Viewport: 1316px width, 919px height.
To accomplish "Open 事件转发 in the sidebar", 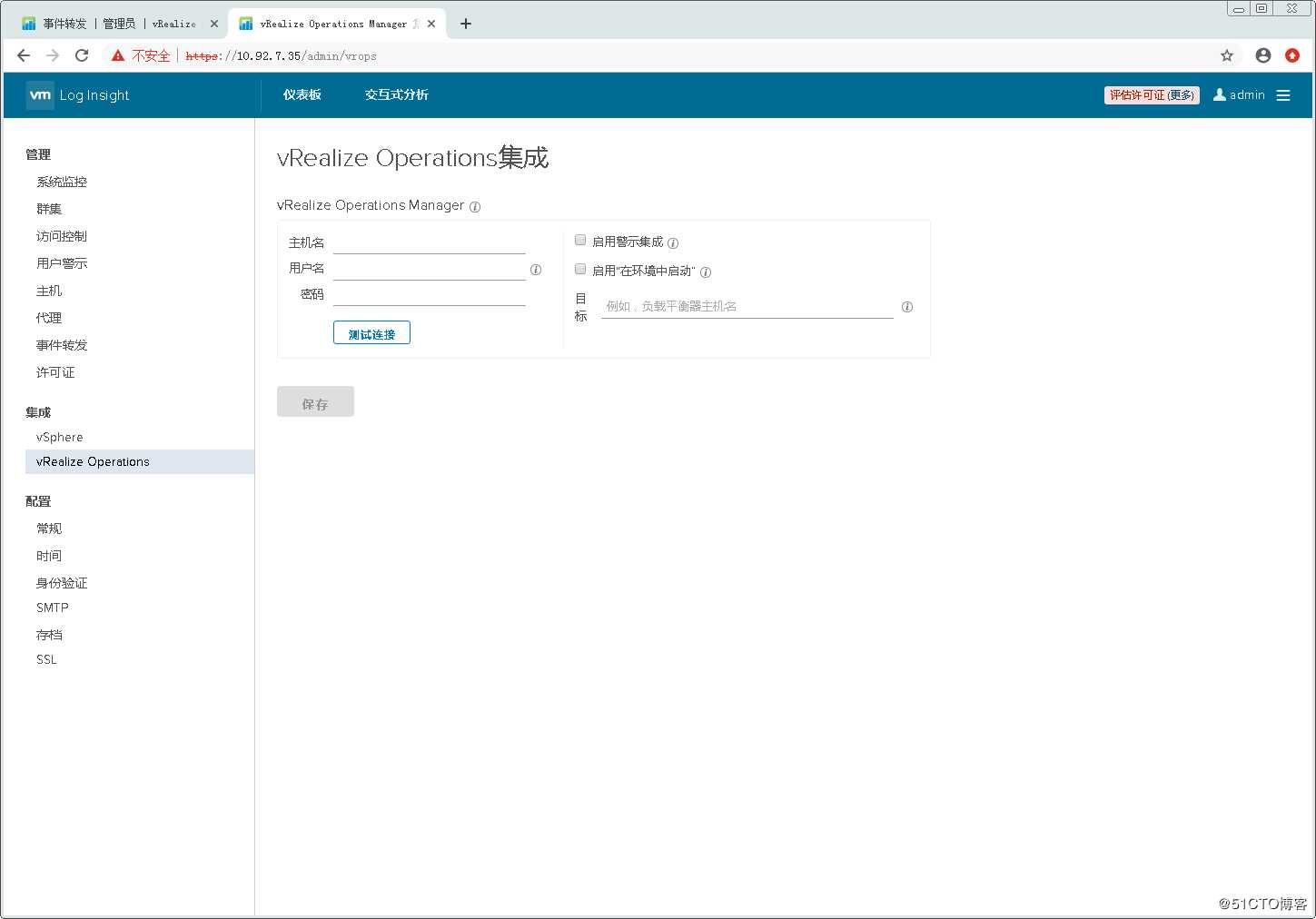I will [x=62, y=345].
